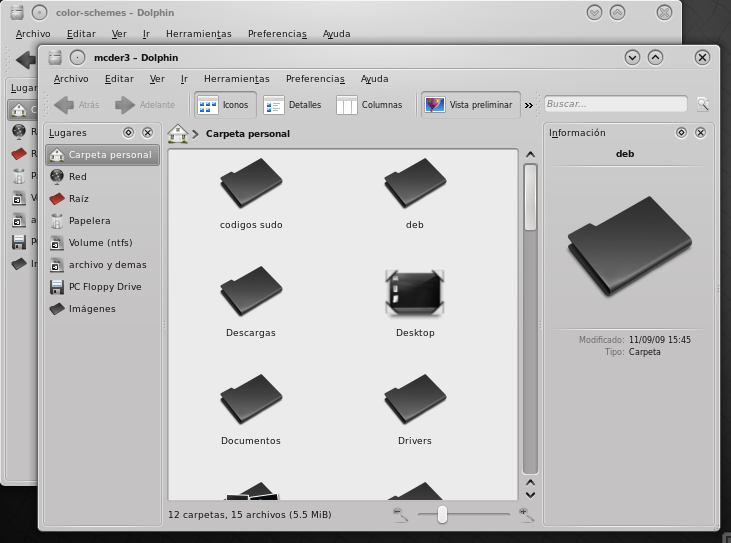
Task: Open the codigos sudo folder
Action: [251, 194]
